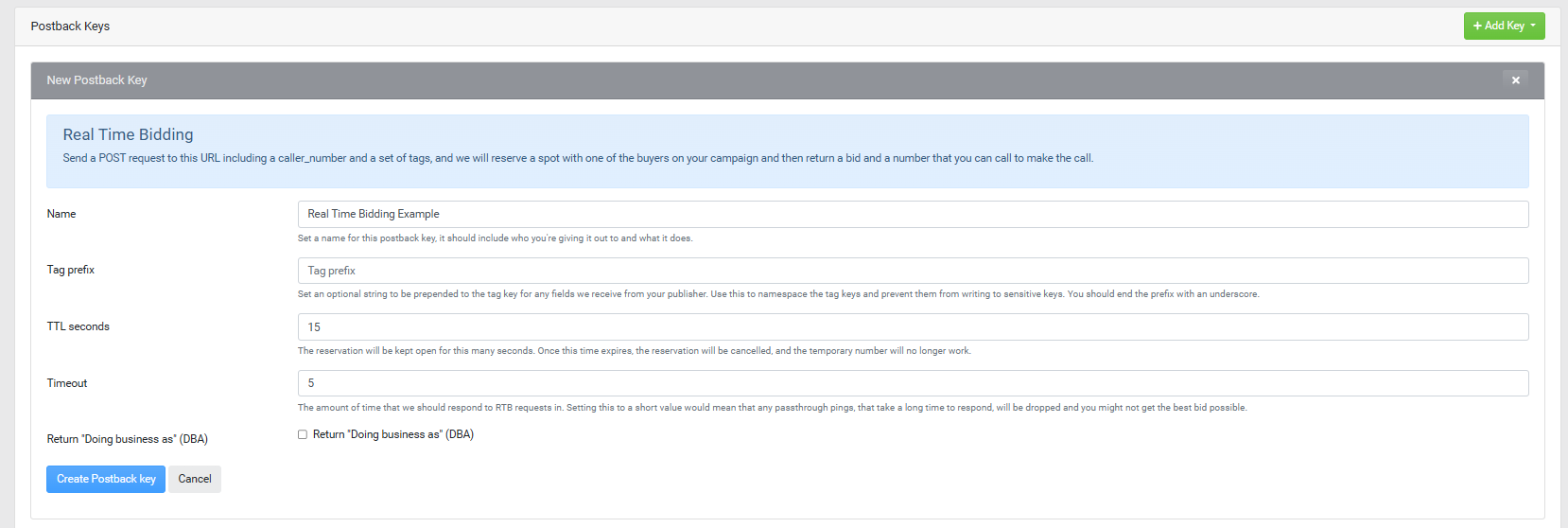Screen dimensions: 1568x528
Task: Click the left-hand Return DBA row label
Action: 128,439
